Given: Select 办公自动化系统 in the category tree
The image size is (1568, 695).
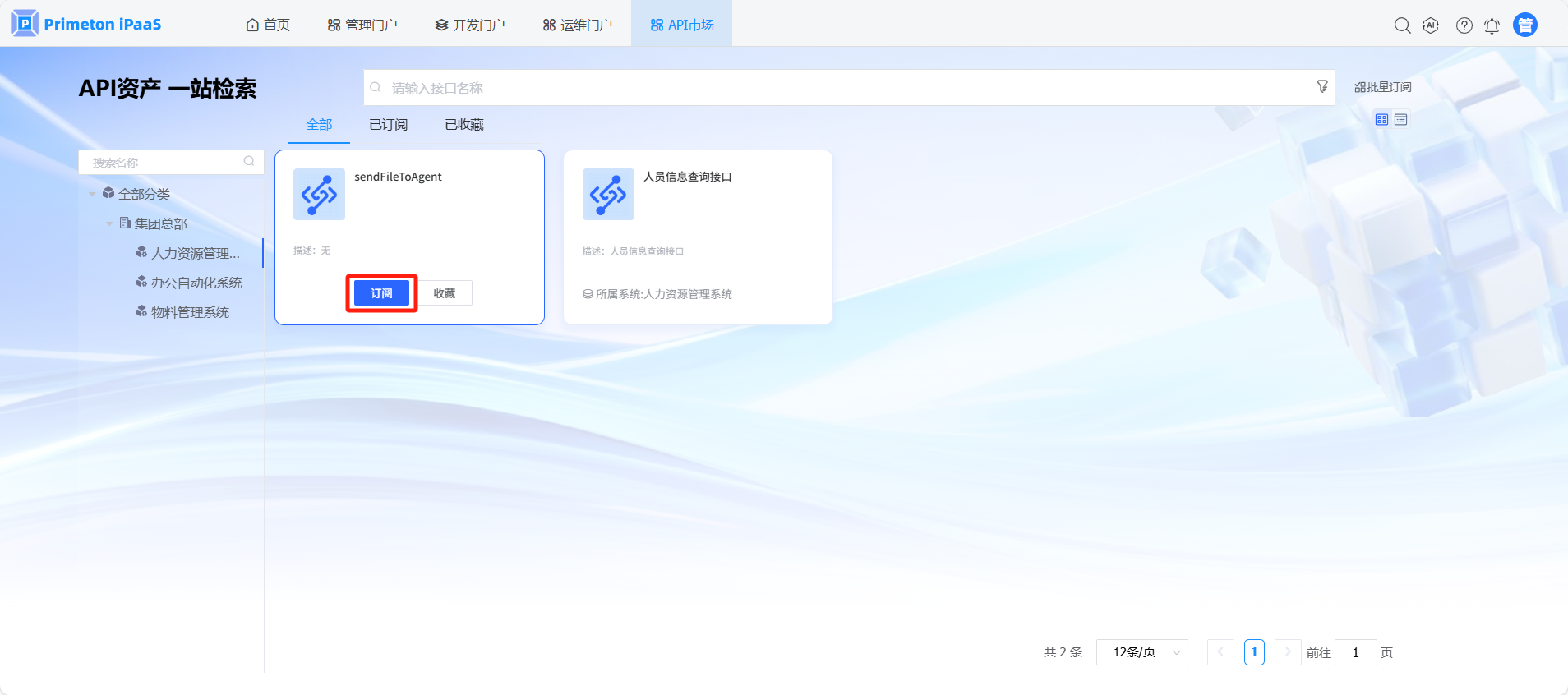Looking at the screenshot, I should 196,283.
